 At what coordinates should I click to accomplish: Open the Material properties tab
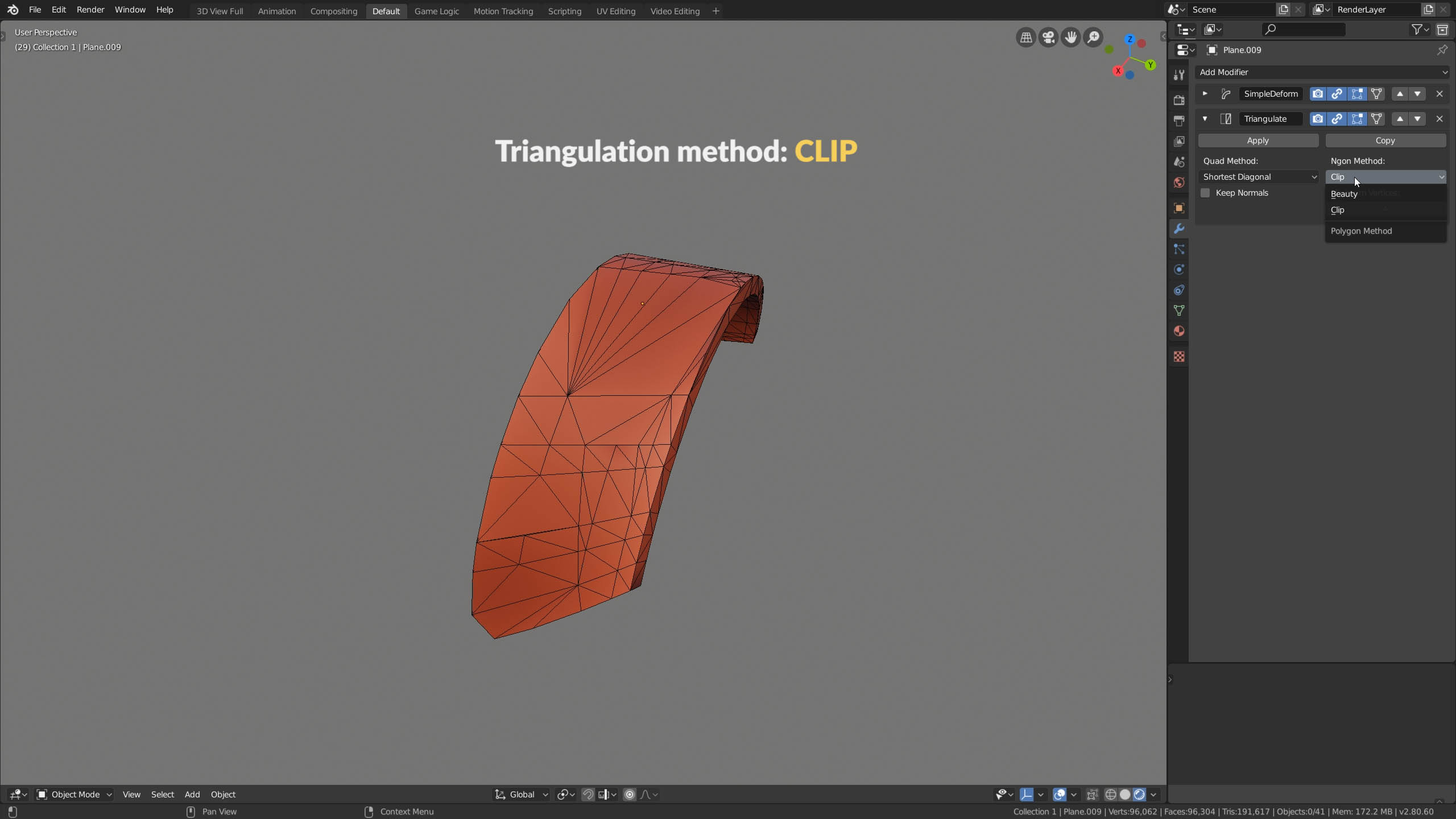click(1179, 331)
